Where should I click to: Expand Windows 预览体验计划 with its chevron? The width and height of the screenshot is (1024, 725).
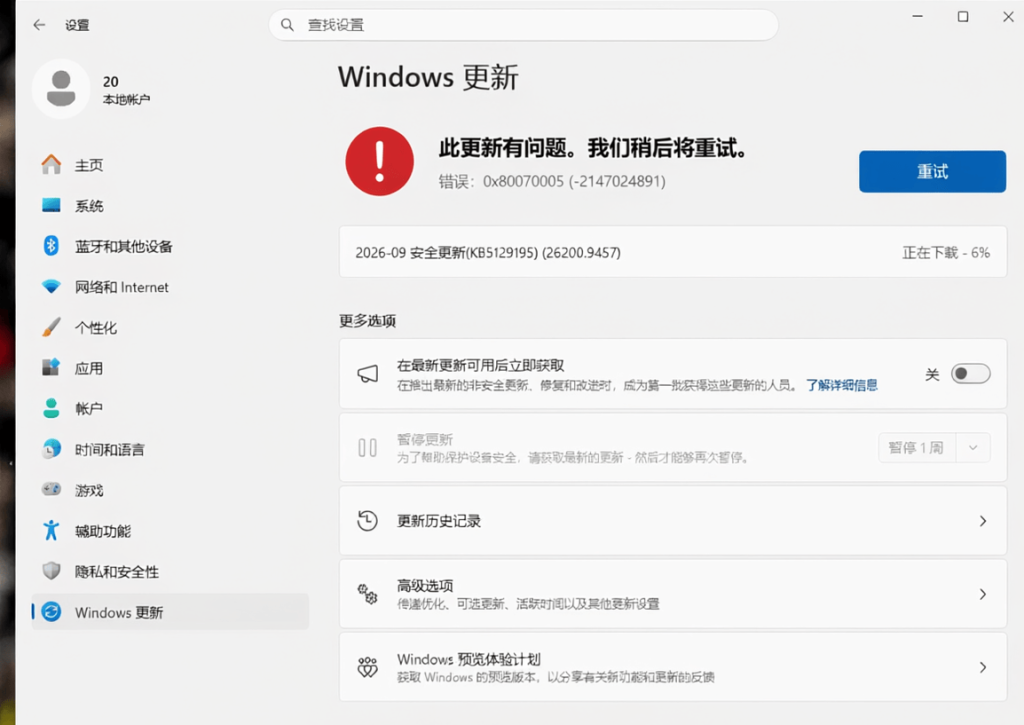pos(983,667)
